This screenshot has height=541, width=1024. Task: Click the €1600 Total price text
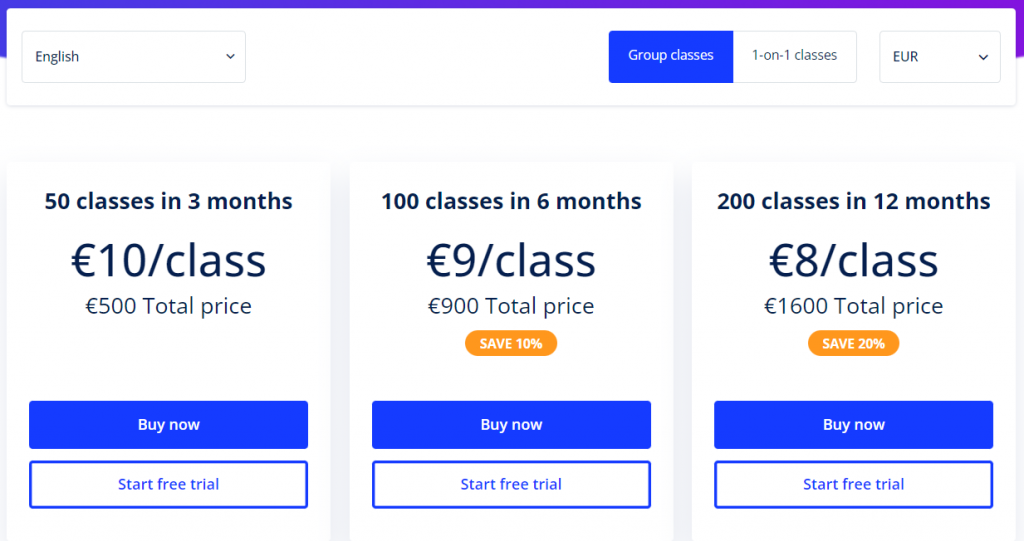853,306
